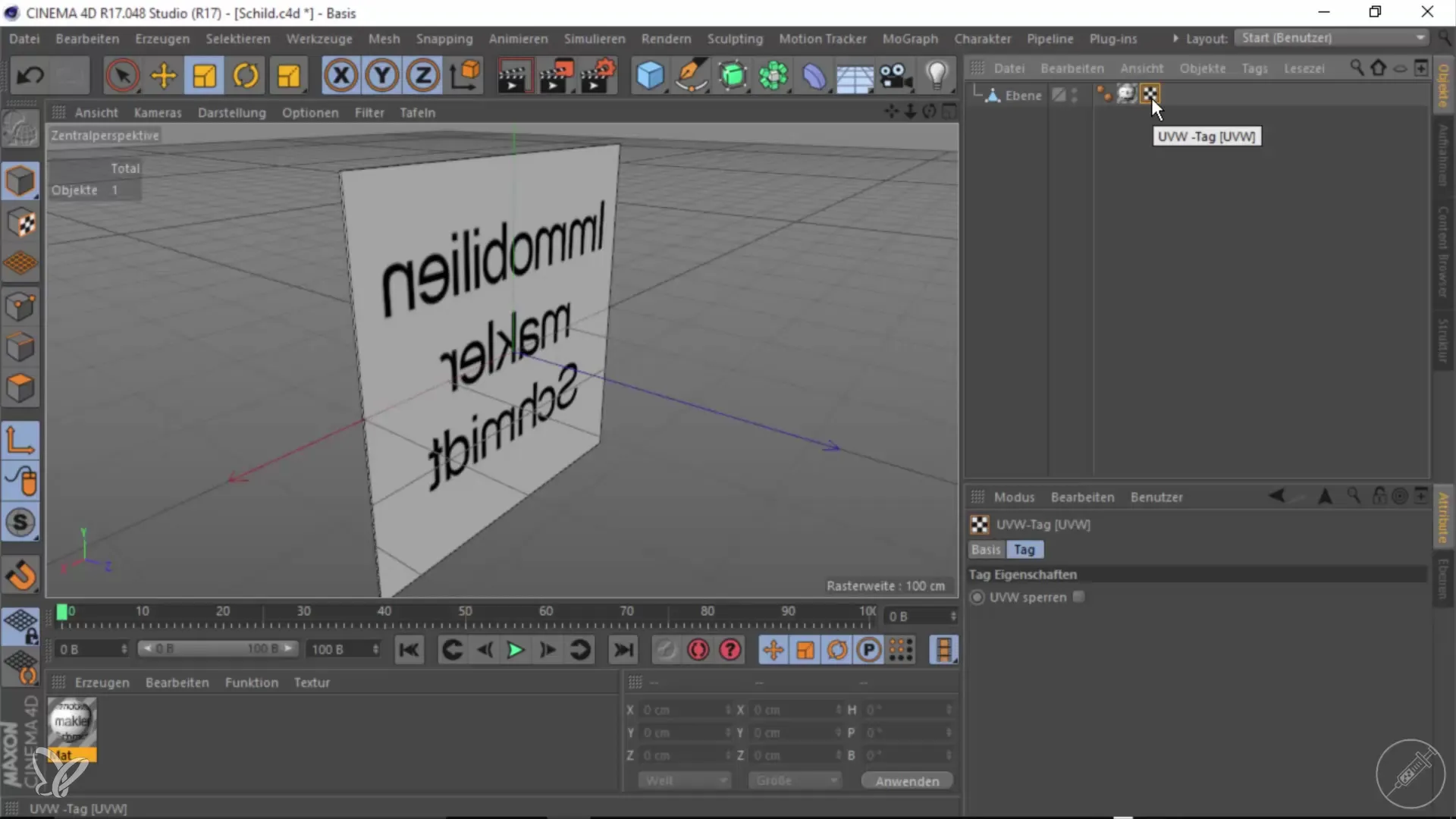Go to start of animation
Image resolution: width=1456 pixels, height=819 pixels.
[x=409, y=650]
